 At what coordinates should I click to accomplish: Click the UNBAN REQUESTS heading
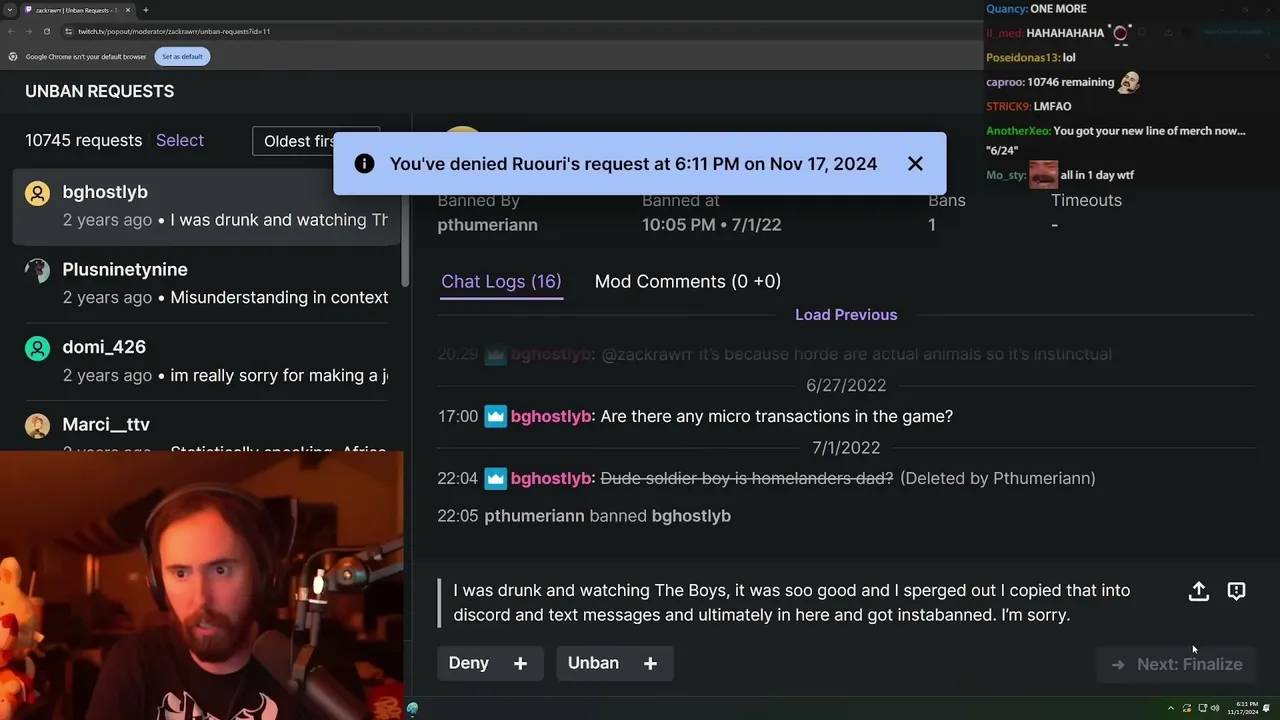point(99,91)
